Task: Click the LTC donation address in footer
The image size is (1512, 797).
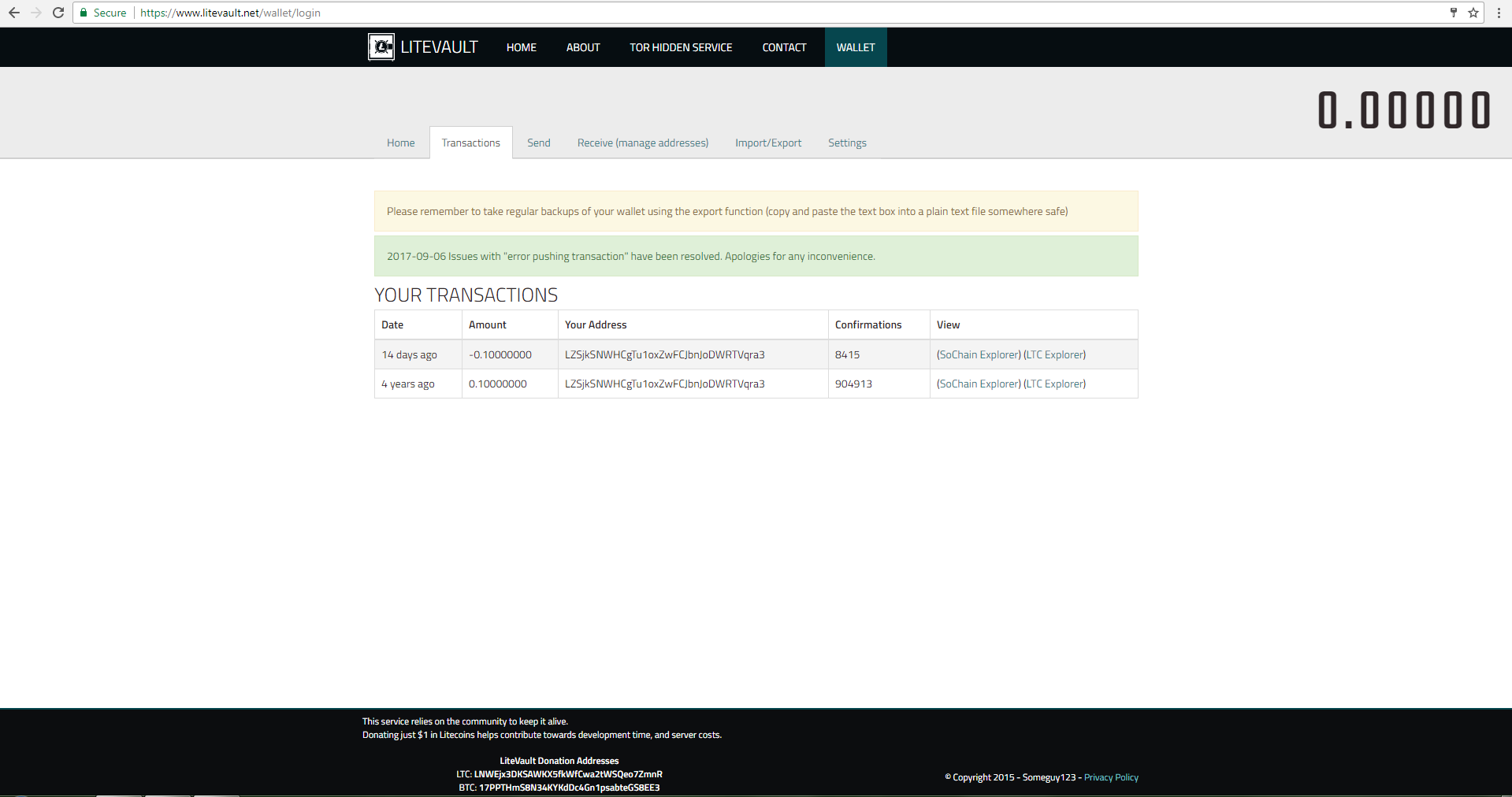Action: pyautogui.click(x=567, y=774)
